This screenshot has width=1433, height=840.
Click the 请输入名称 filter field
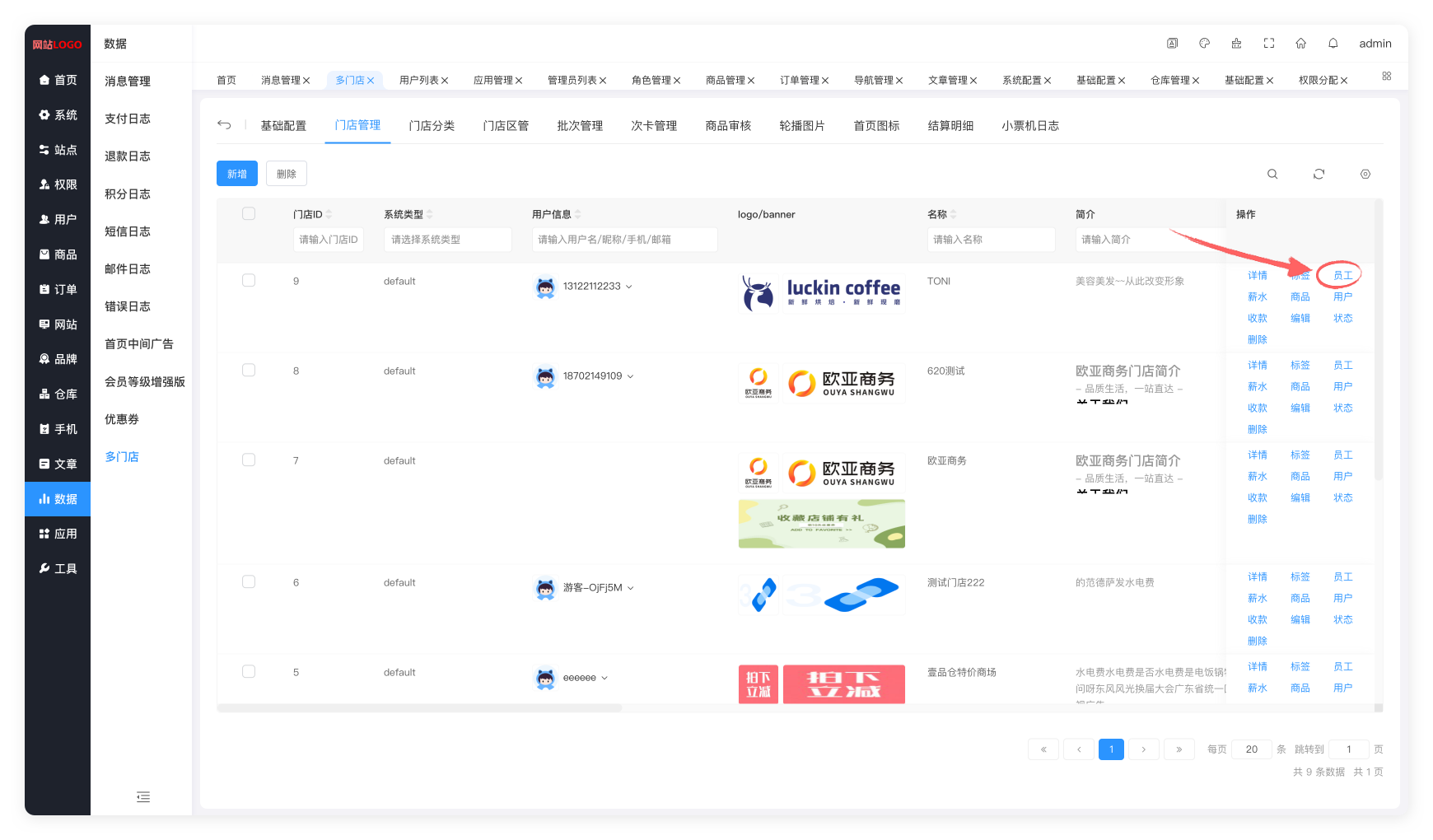coord(991,240)
